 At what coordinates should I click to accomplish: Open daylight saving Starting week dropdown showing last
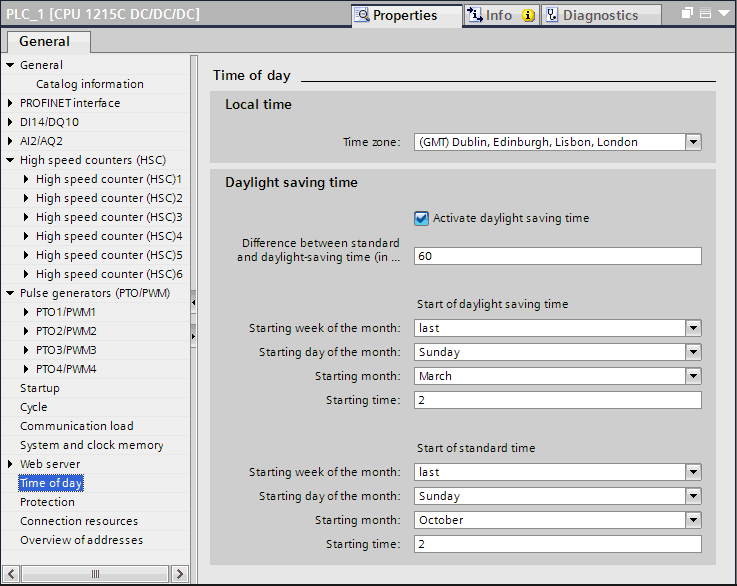click(x=693, y=328)
